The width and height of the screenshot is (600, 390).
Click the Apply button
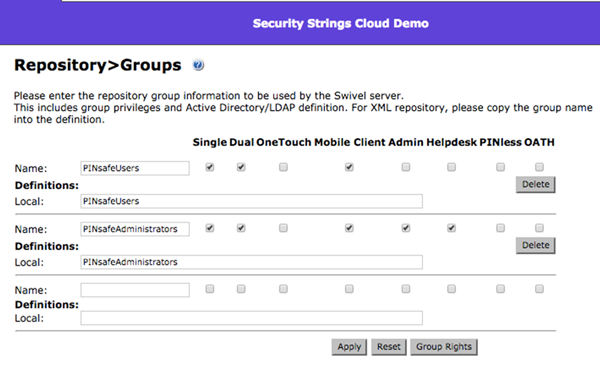tap(349, 347)
